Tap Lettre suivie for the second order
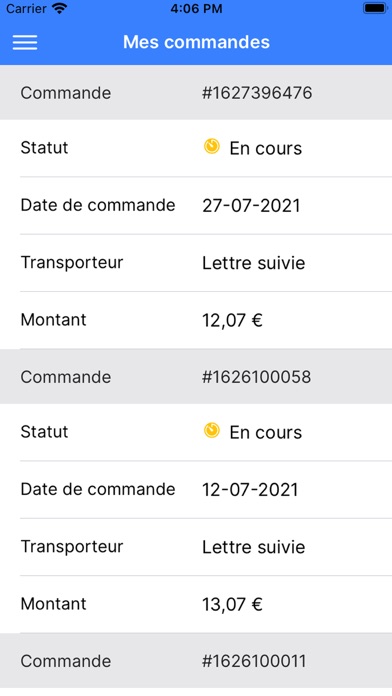The image size is (392, 696). (x=253, y=547)
